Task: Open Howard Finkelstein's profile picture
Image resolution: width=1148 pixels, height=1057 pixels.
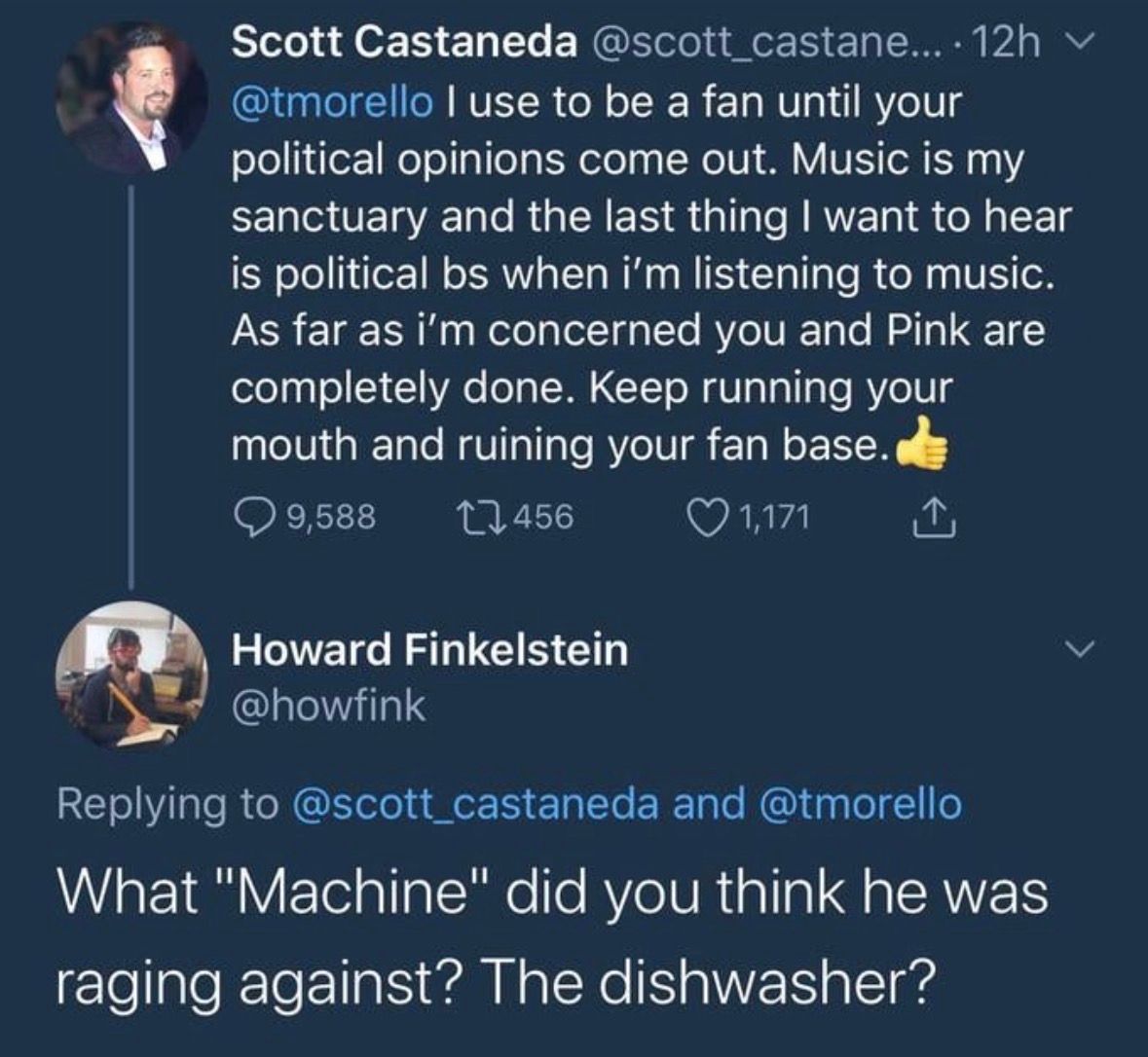Action: point(130,674)
